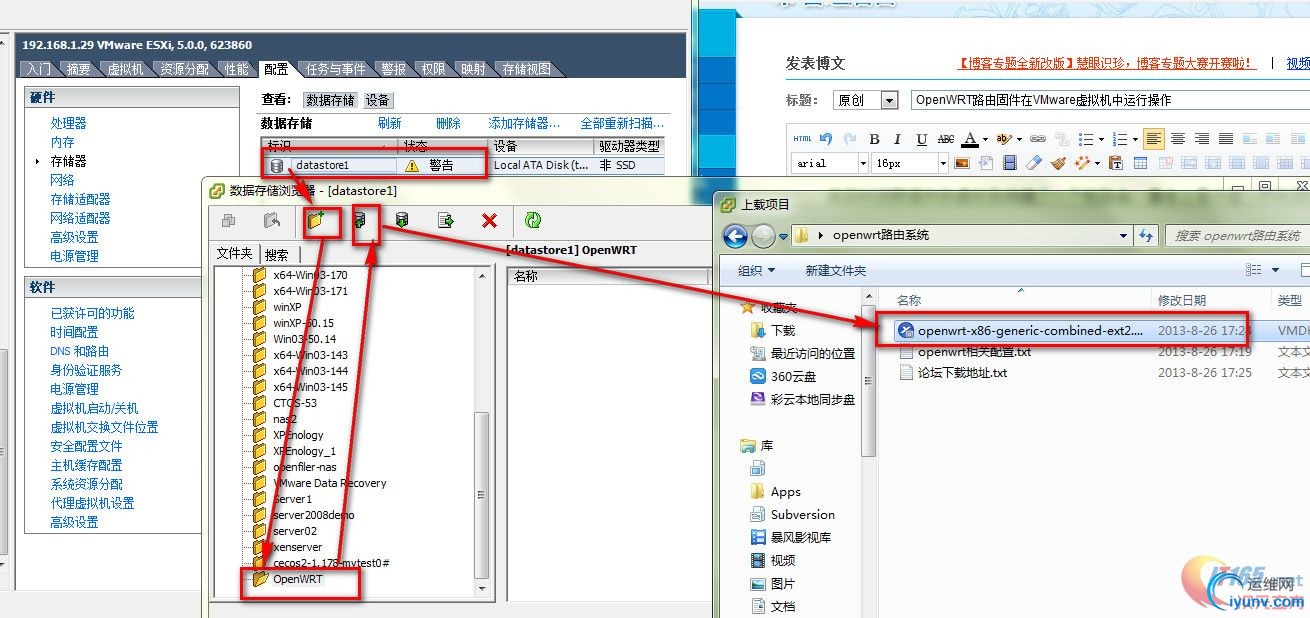Click the red X delete icon in datastore browser

coord(489,220)
